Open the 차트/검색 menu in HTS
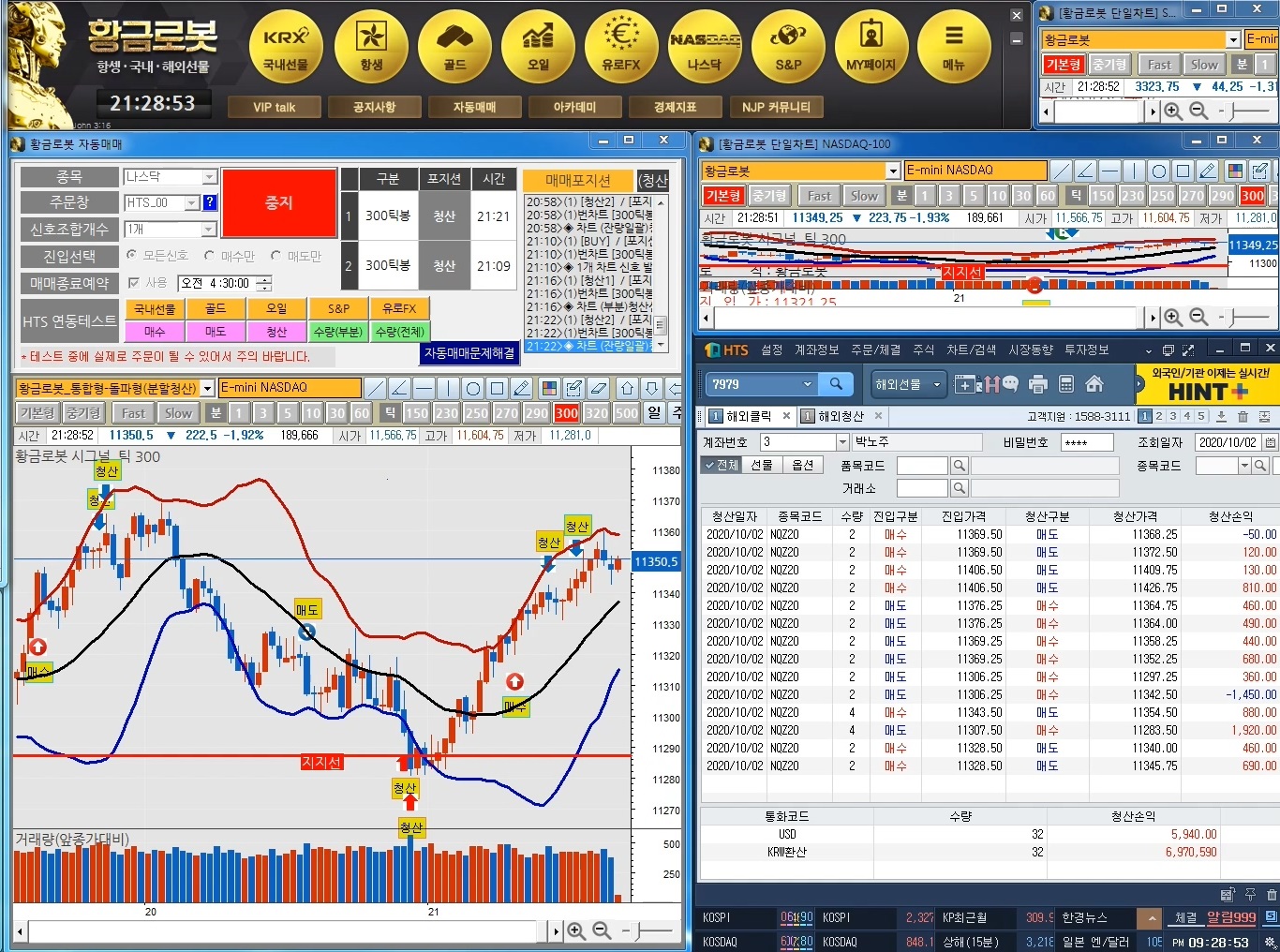1280x952 pixels. (x=971, y=350)
